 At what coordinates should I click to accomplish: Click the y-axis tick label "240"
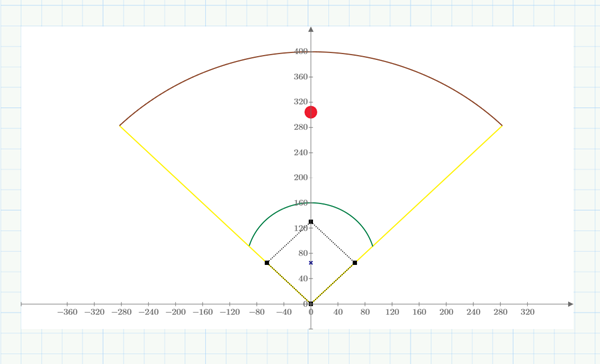click(x=301, y=152)
